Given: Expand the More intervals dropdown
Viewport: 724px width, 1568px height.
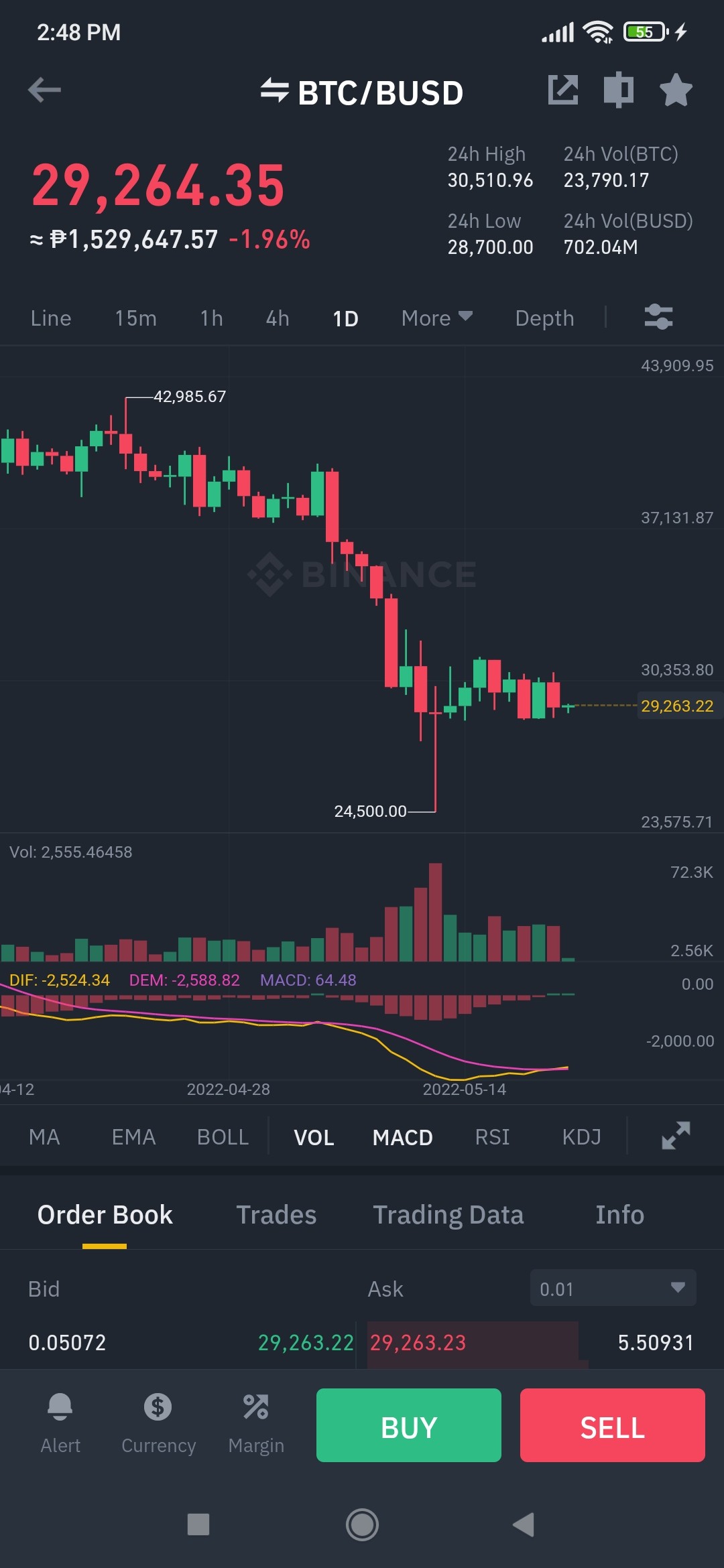Looking at the screenshot, I should pyautogui.click(x=436, y=318).
